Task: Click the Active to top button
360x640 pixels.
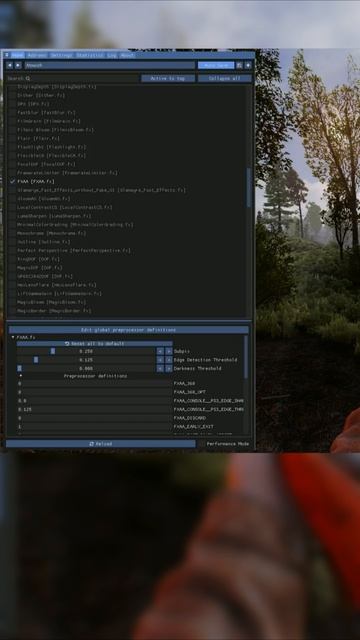Action: click(168, 78)
